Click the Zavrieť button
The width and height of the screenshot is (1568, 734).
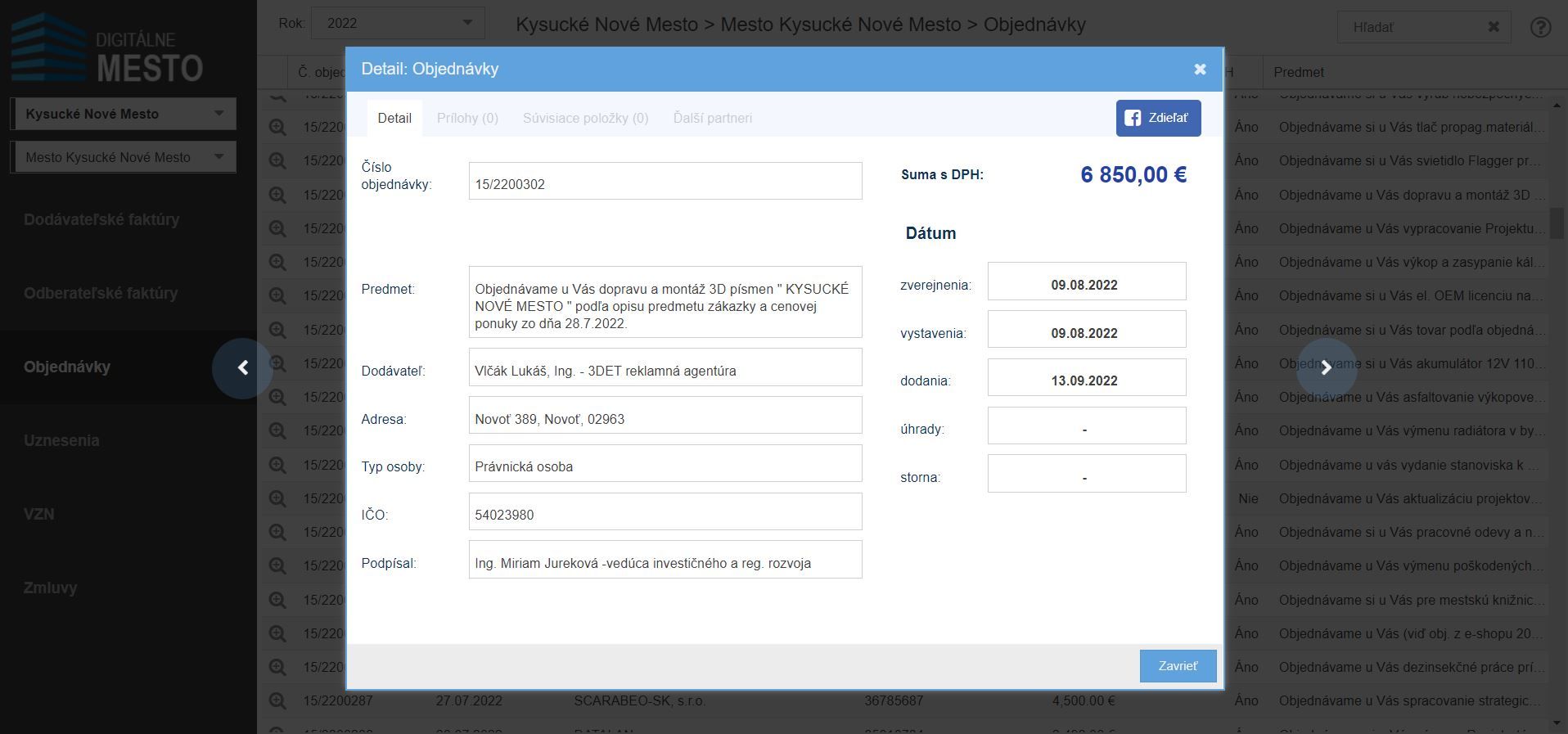[1178, 666]
